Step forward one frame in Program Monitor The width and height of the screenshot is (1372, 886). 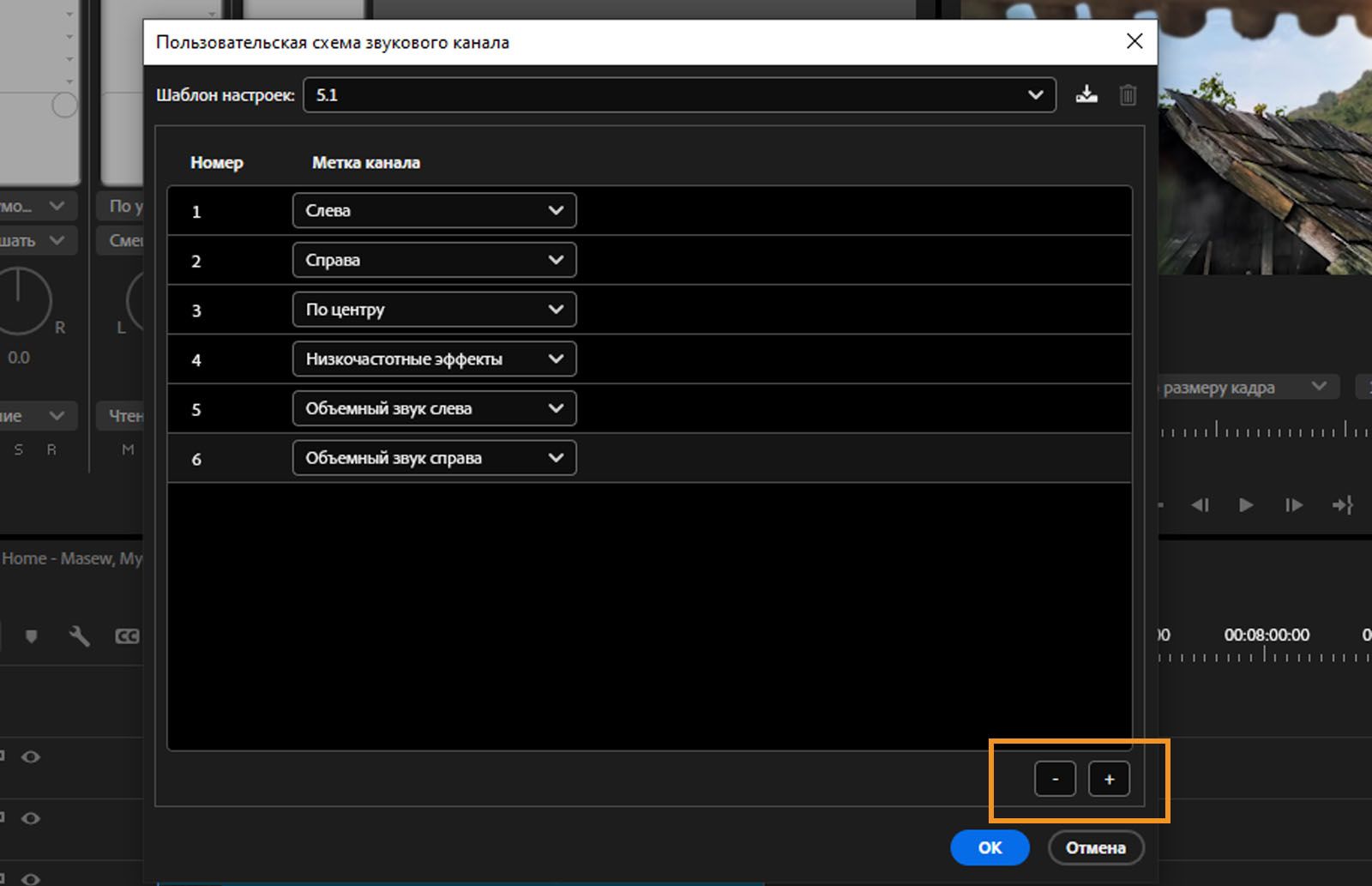coord(1294,505)
